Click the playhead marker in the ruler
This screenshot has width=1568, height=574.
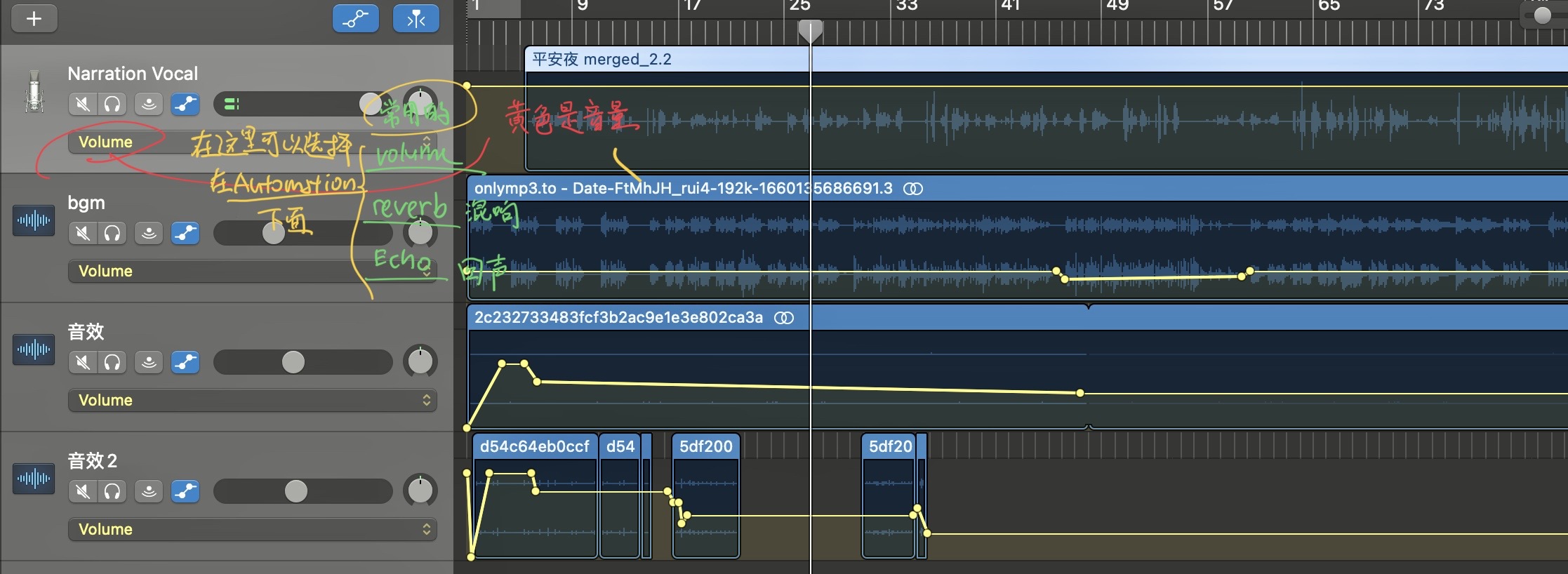click(810, 30)
